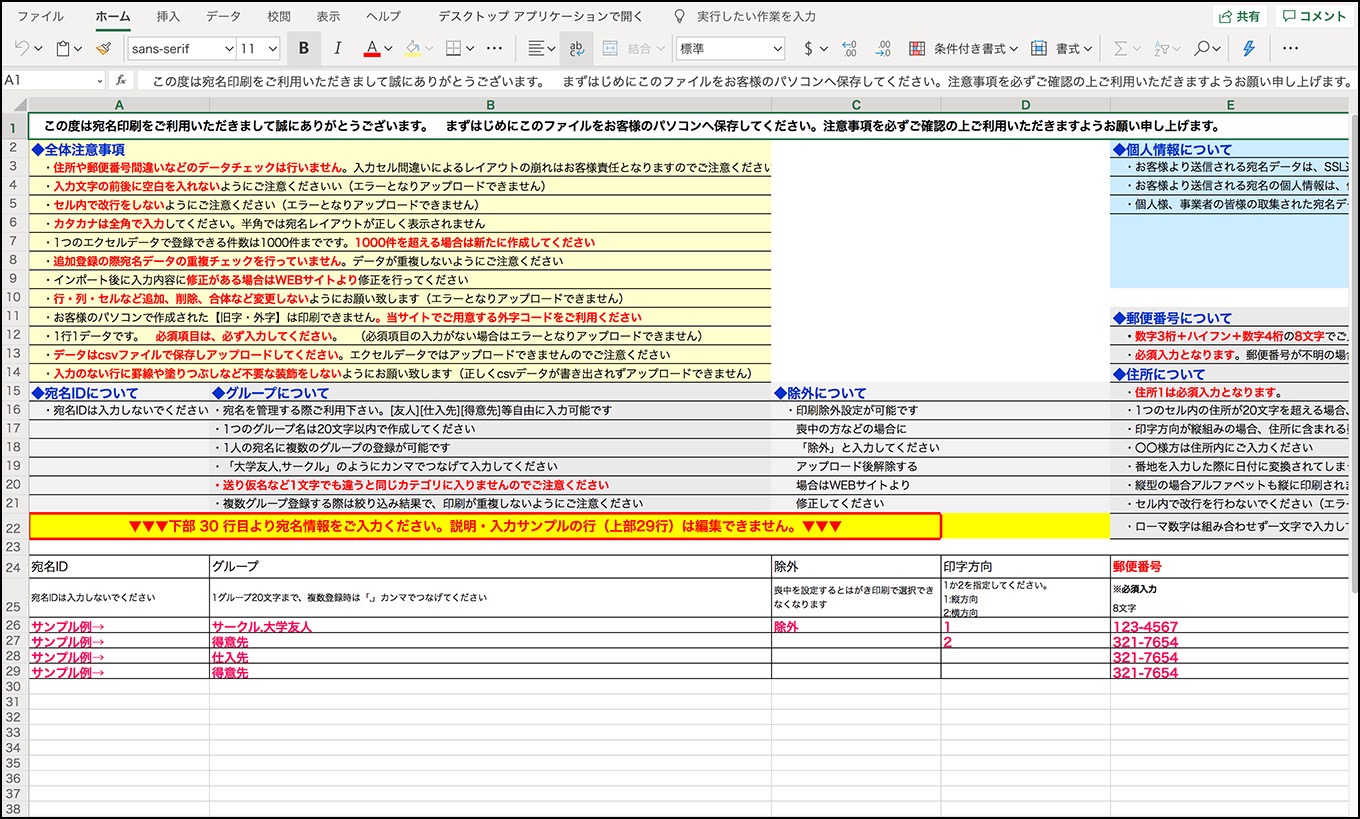Open the Undo history dropdown arrow
Screen dimensions: 1360x819
click(x=38, y=48)
